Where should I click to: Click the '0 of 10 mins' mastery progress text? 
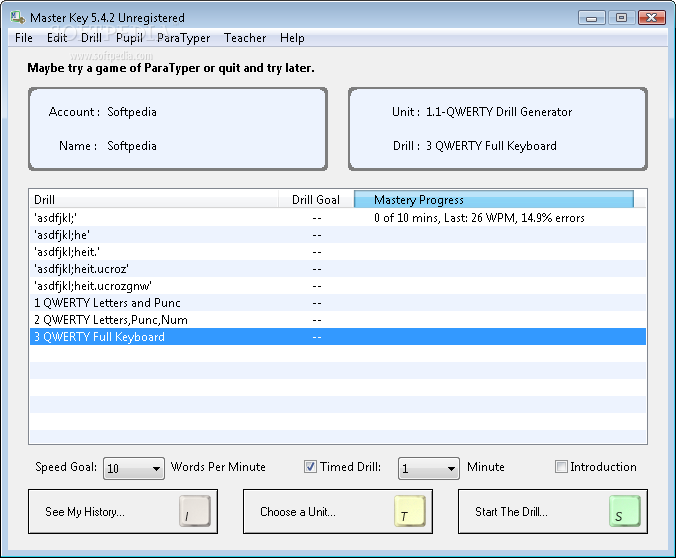coord(479,218)
